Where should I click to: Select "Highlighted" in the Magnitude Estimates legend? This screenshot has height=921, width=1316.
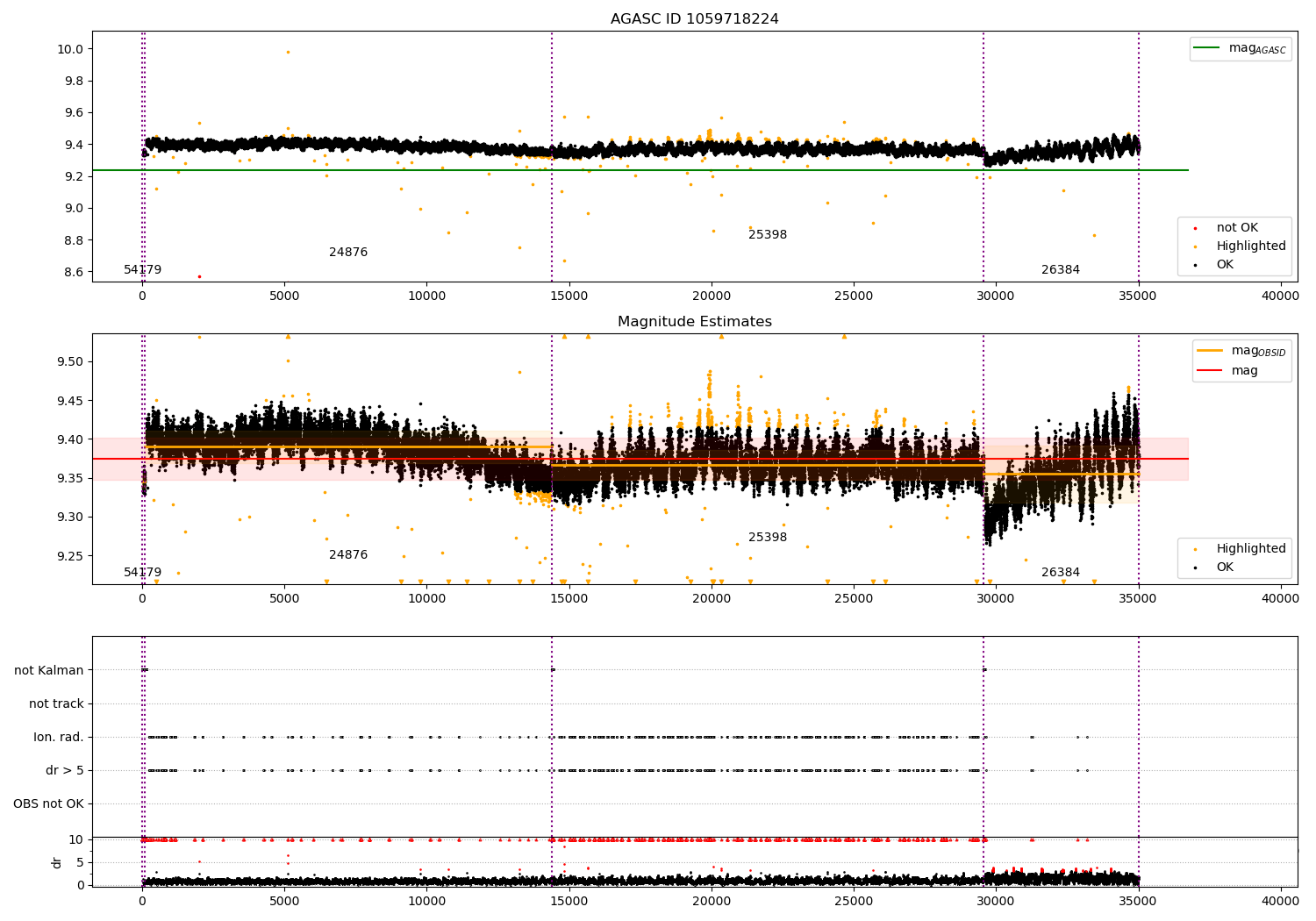1251,549
